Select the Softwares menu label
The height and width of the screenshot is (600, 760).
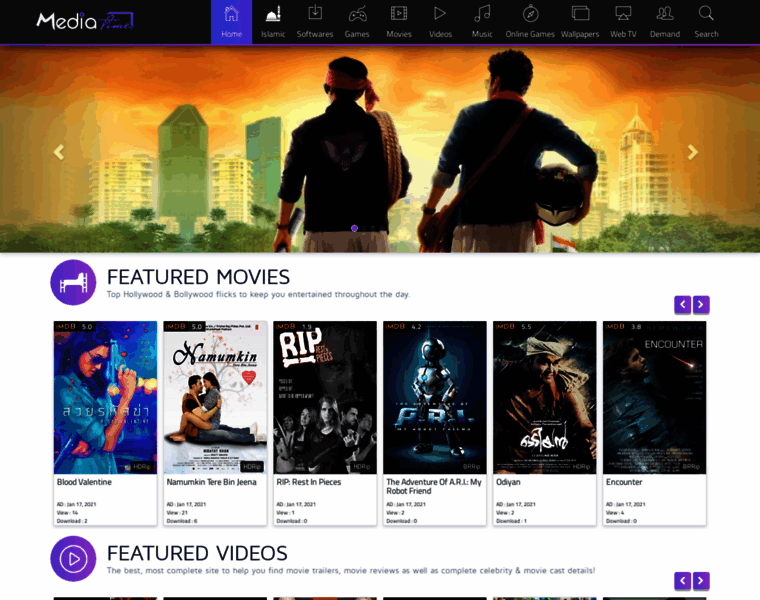pyautogui.click(x=315, y=34)
